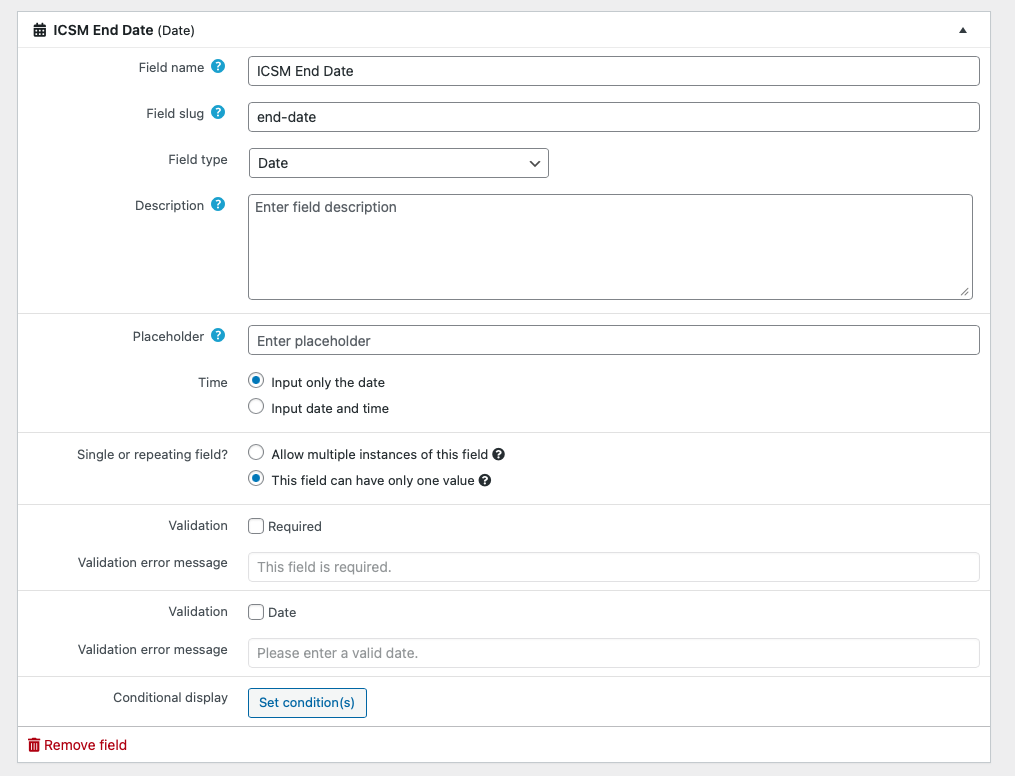Open the Description help tooltip icon
The image size is (1015, 776).
coord(218,205)
